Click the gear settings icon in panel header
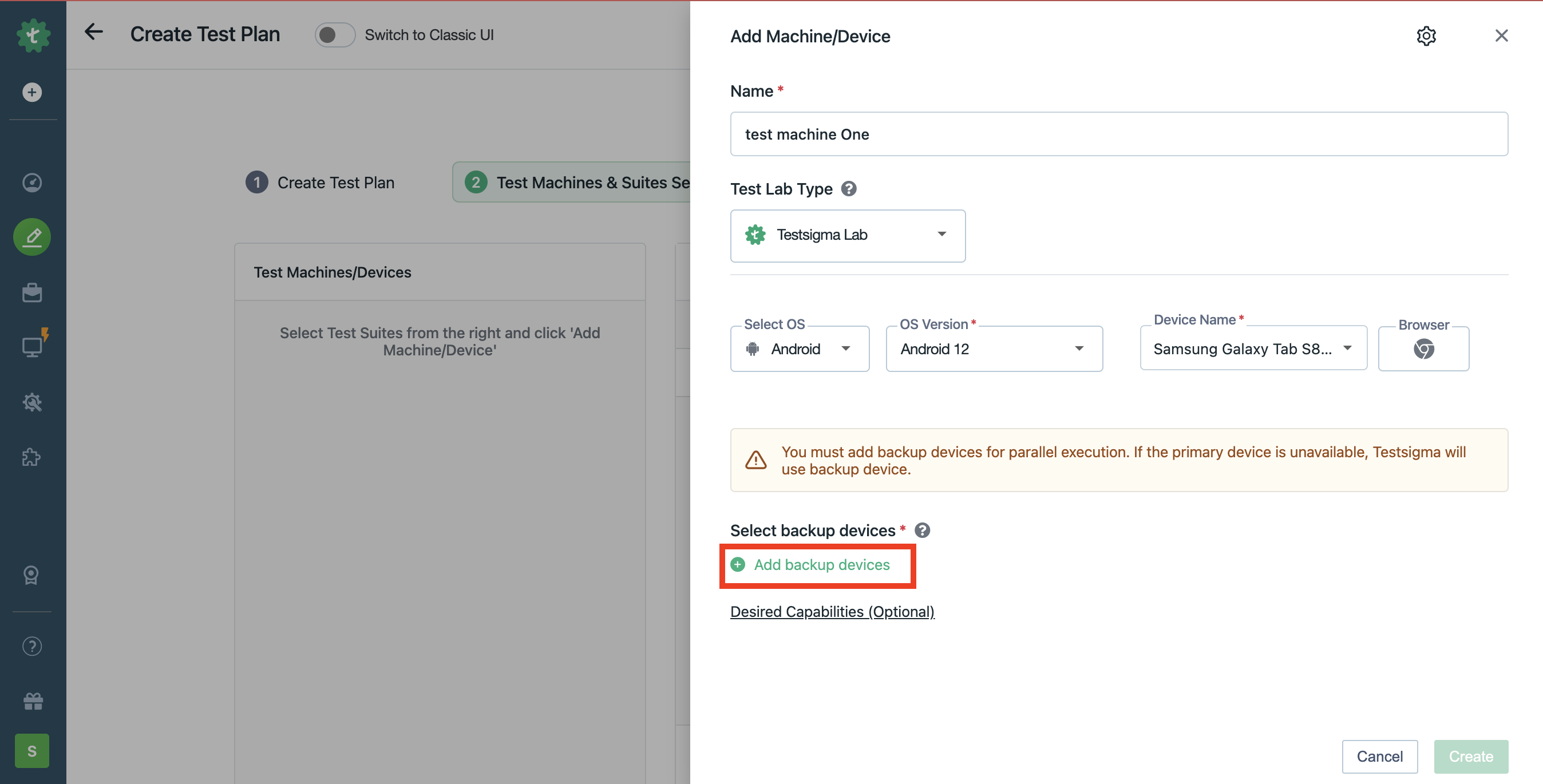1543x784 pixels. (x=1426, y=36)
